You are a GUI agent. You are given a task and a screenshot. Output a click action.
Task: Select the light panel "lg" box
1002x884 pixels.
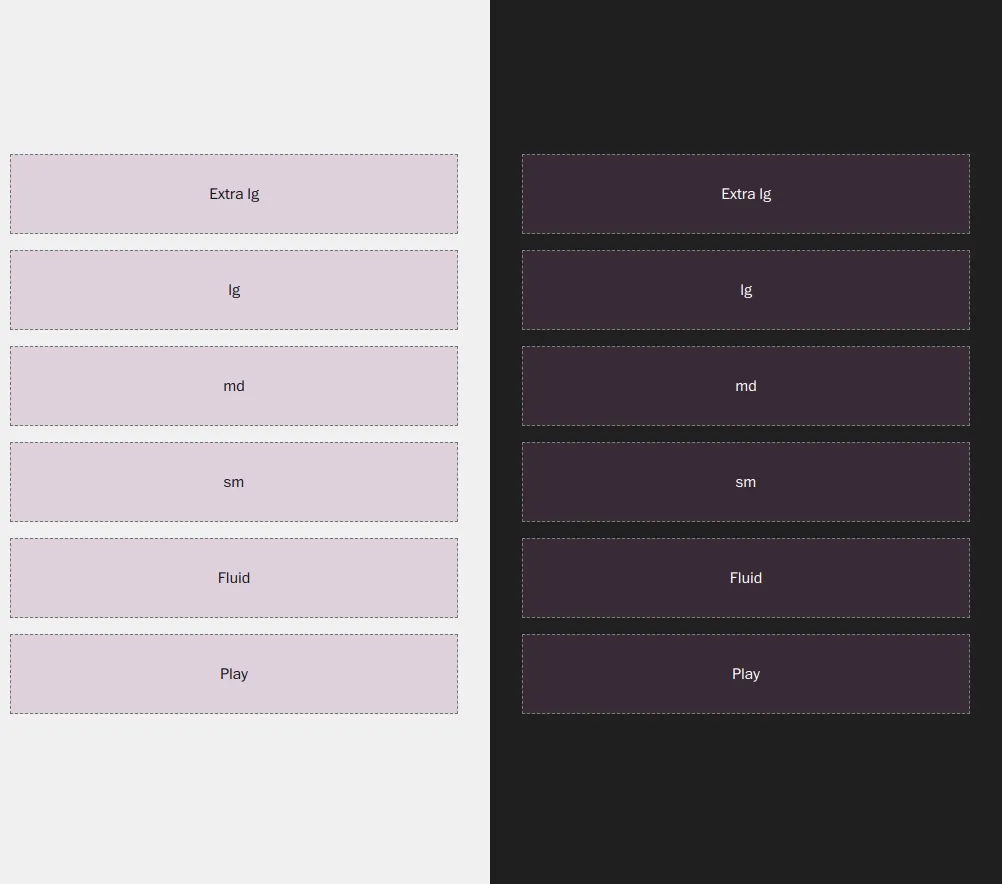[234, 290]
